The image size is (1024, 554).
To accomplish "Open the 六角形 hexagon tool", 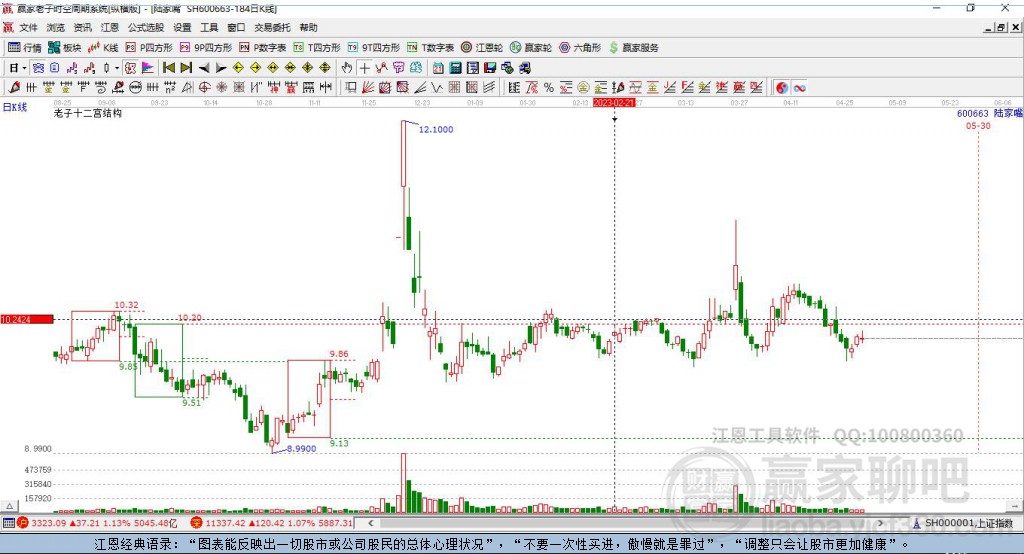I will [x=580, y=48].
